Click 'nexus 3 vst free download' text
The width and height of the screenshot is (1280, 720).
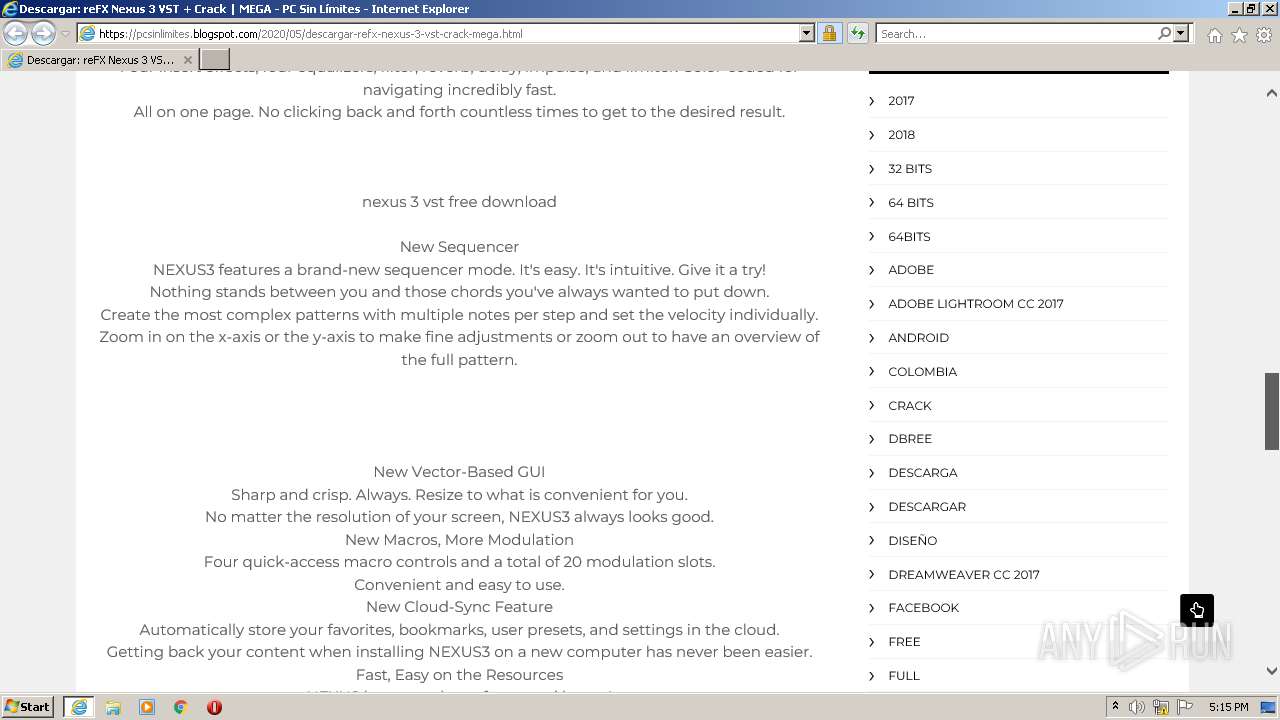[459, 202]
